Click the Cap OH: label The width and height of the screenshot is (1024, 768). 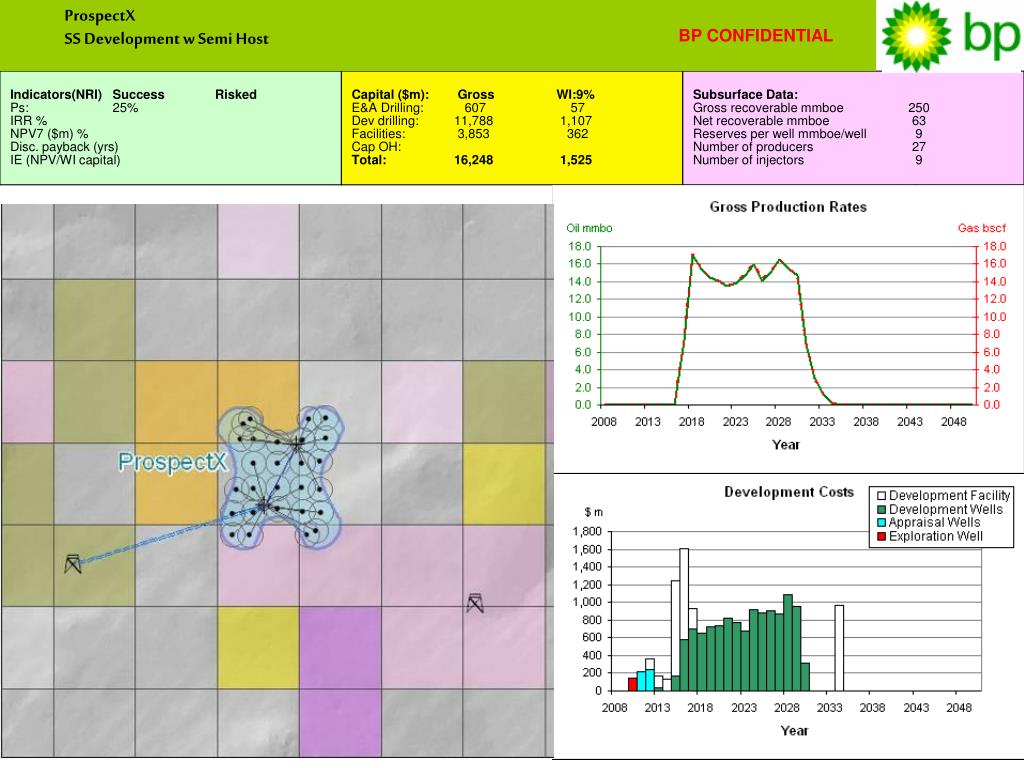pyautogui.click(x=376, y=147)
